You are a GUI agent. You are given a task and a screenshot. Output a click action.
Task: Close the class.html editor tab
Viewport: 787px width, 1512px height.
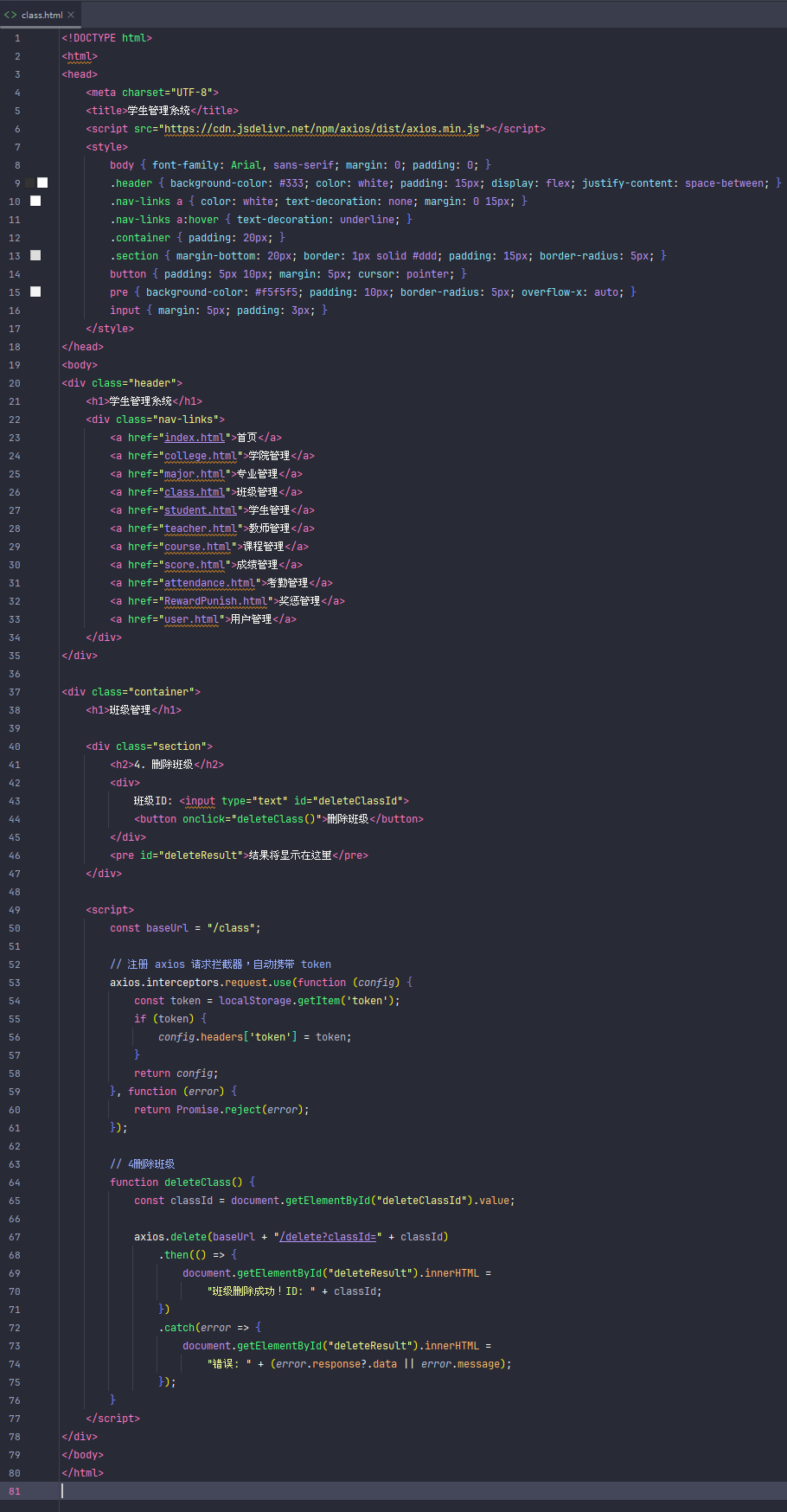point(71,15)
